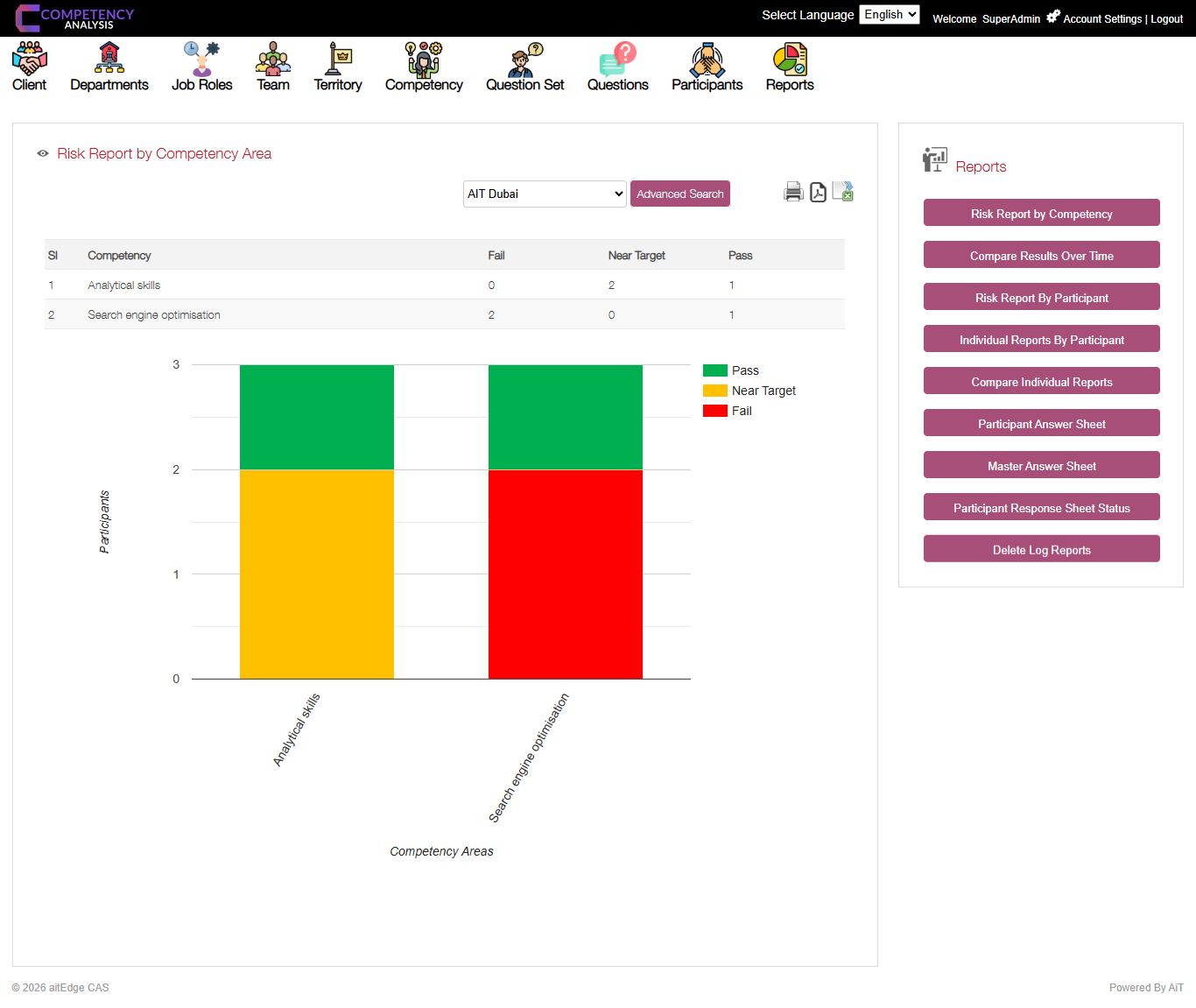Print the risk report

coord(793,191)
